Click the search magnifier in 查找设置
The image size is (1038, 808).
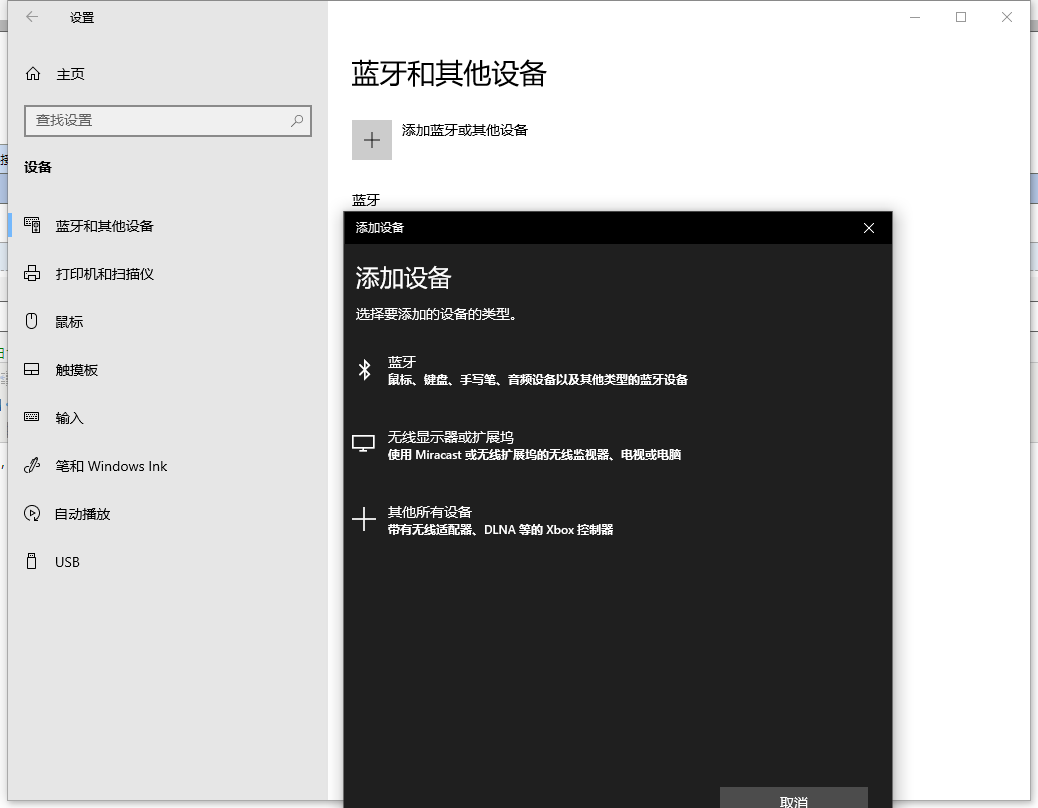click(297, 120)
